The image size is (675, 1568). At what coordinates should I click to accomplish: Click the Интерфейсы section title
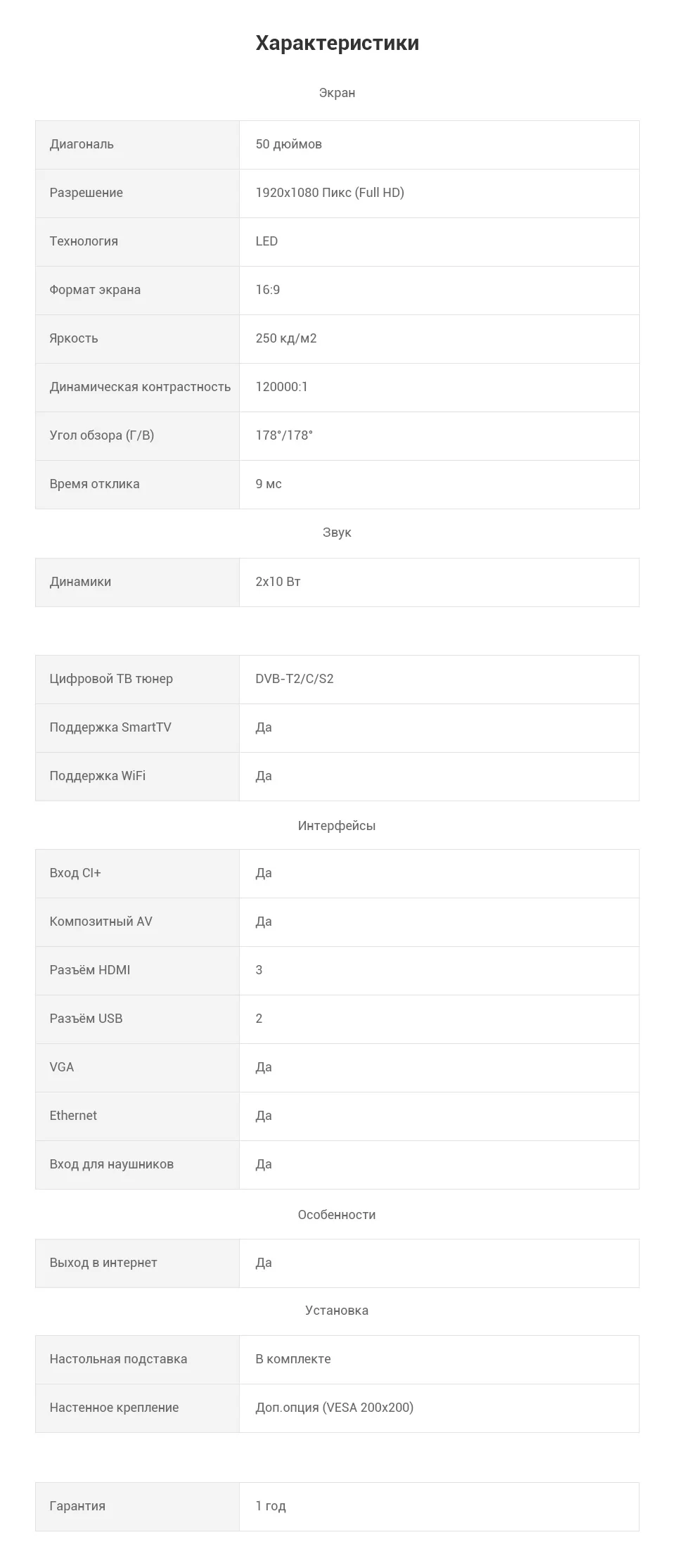click(x=337, y=826)
